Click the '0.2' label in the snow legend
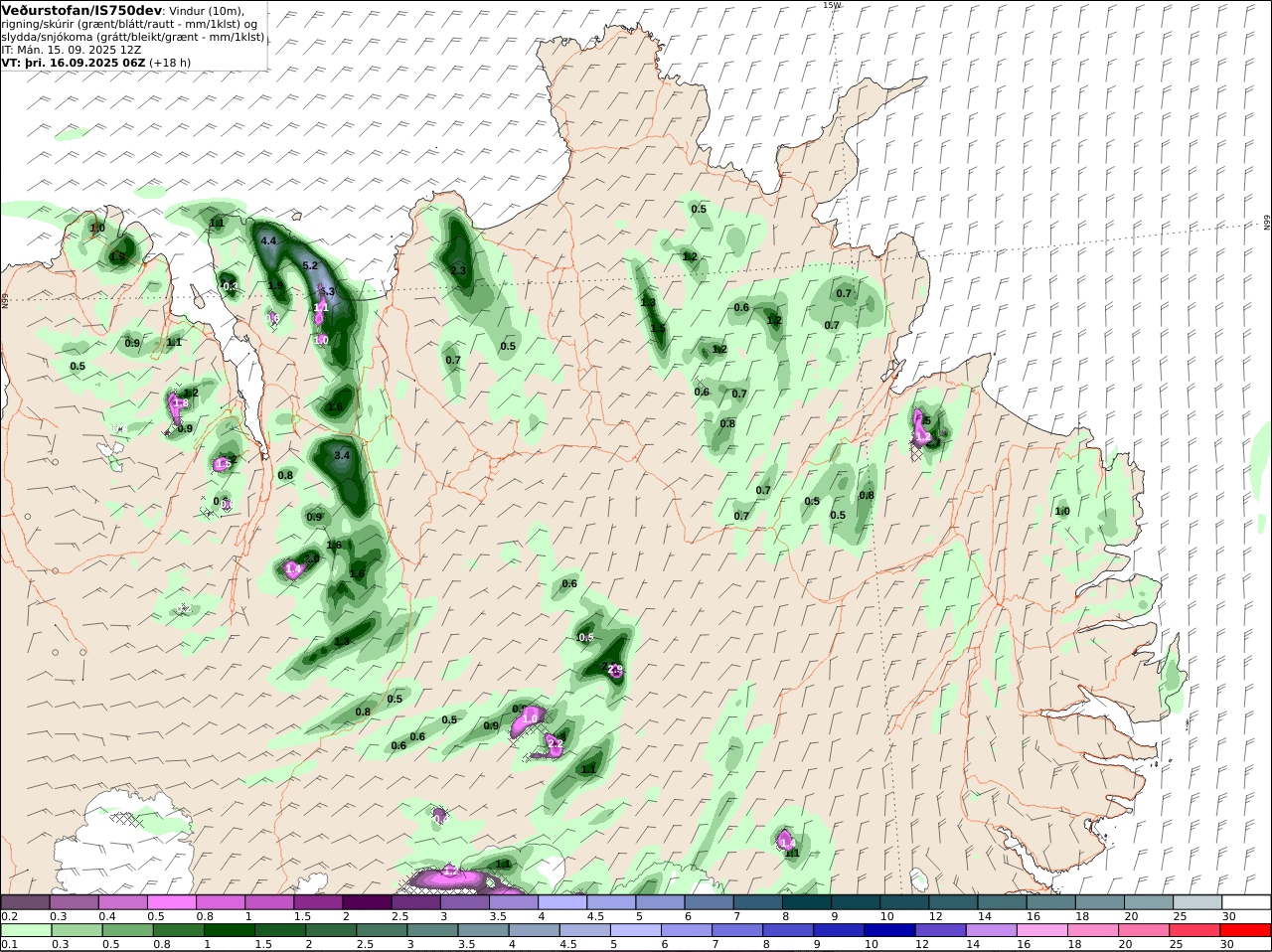The image size is (1272, 952). click(x=8, y=916)
